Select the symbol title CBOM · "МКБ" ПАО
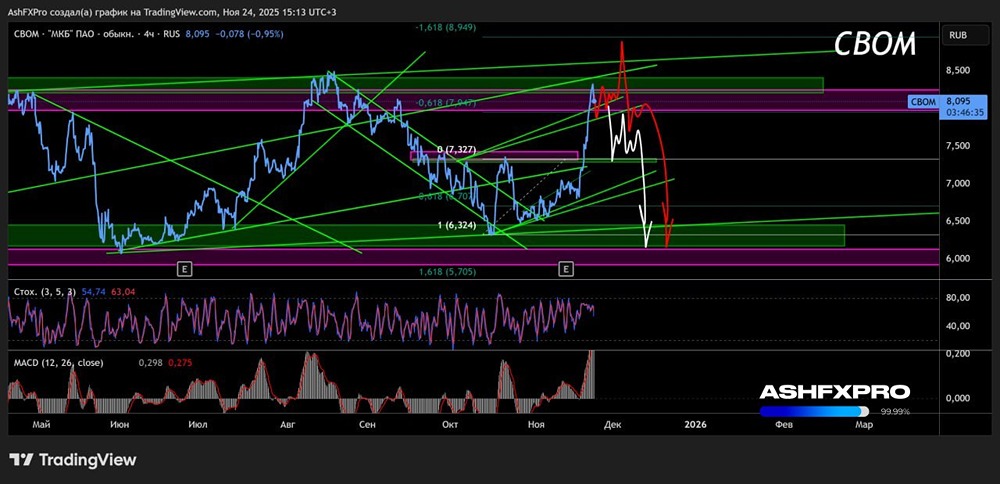 pos(73,34)
